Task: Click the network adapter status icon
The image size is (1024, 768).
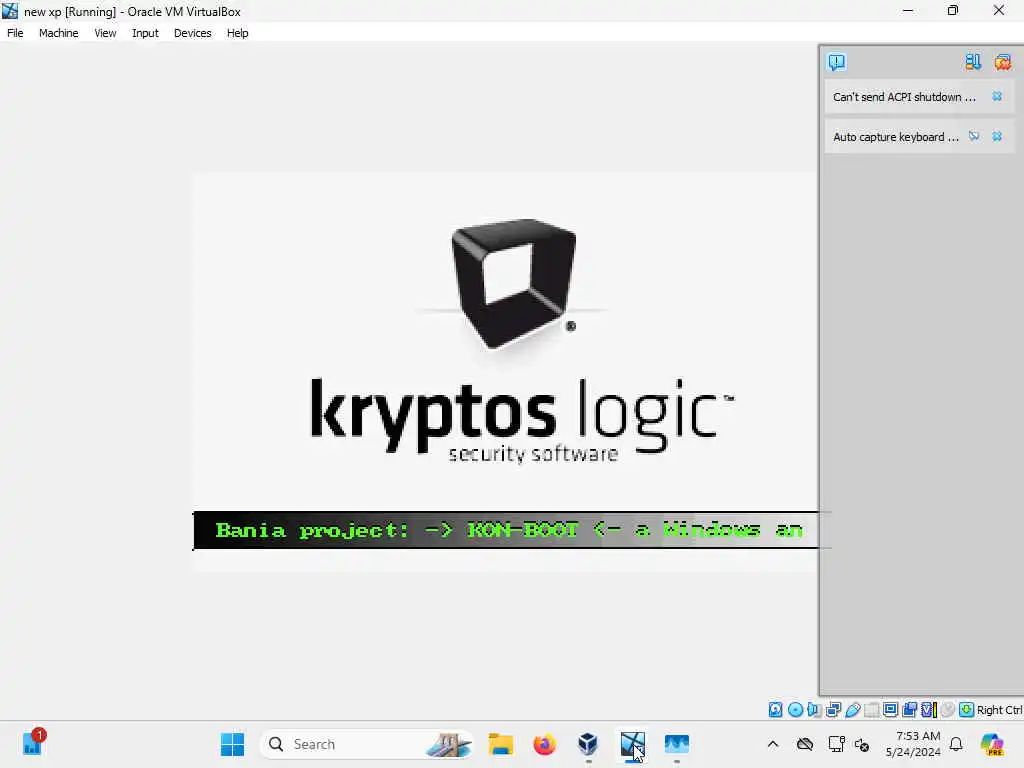Action: click(833, 709)
